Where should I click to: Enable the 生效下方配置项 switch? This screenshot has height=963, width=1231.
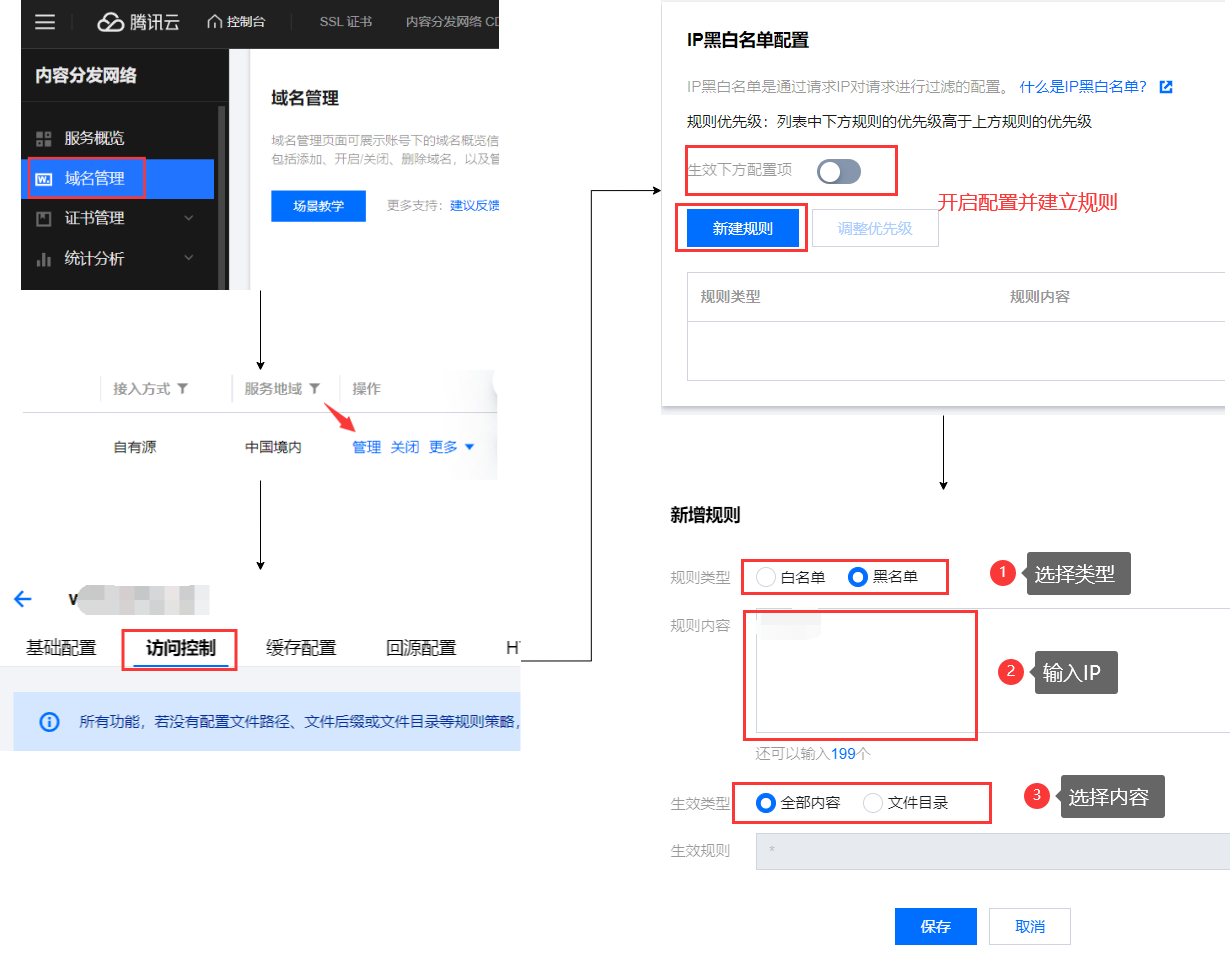[838, 171]
